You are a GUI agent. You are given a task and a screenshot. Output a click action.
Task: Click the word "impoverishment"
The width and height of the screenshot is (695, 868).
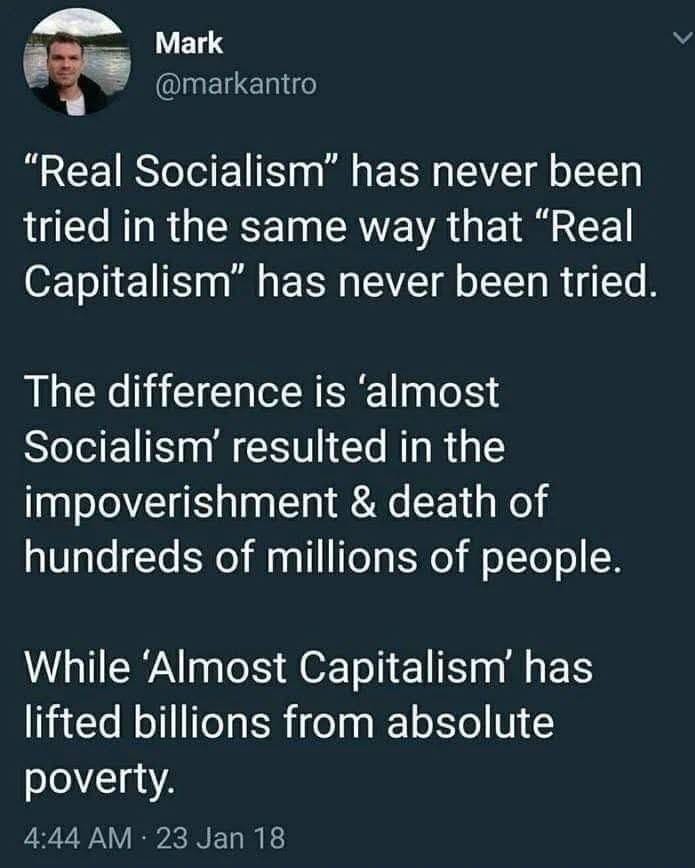click(181, 504)
